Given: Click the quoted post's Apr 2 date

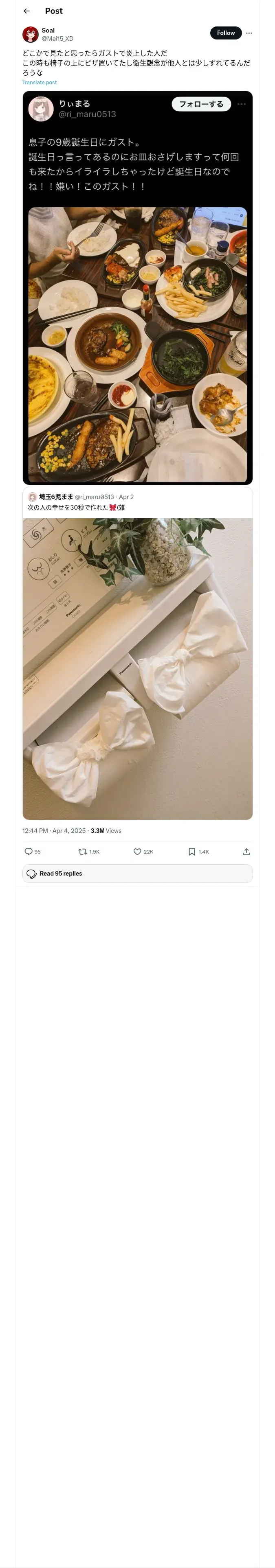Looking at the screenshot, I should [126, 497].
